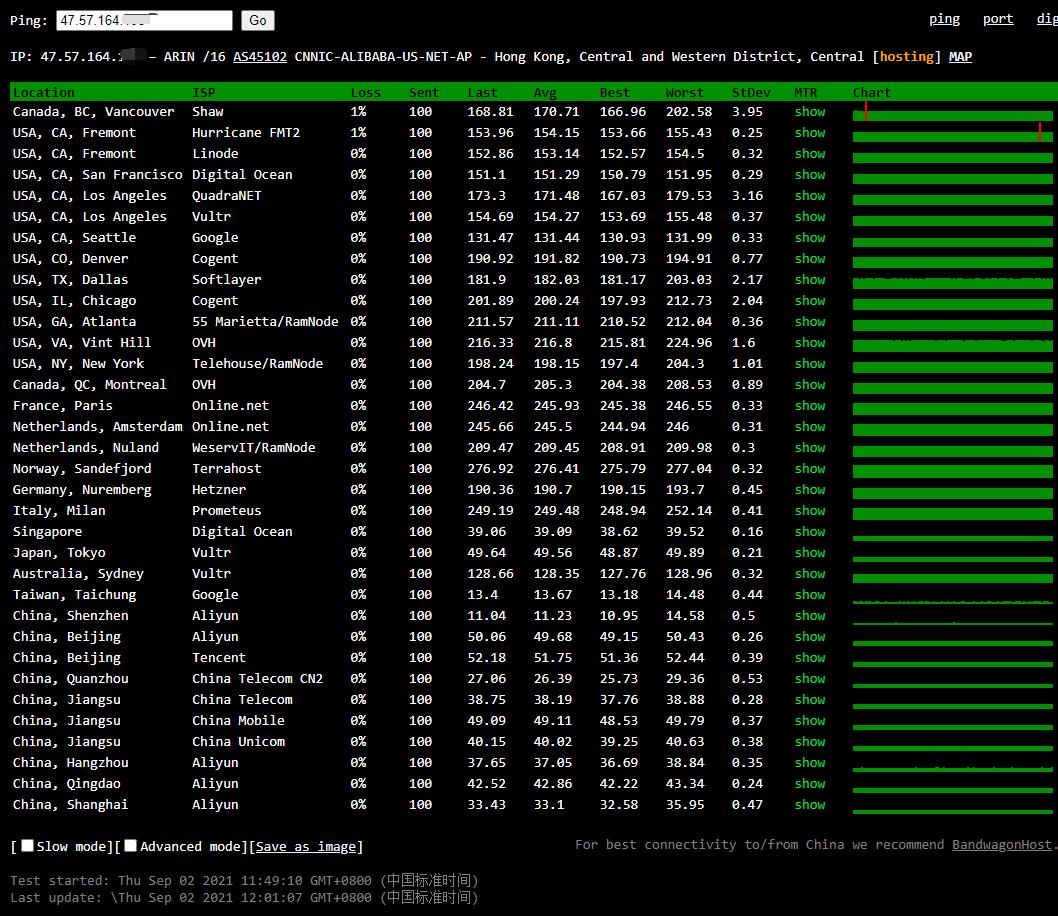The image size is (1058, 916).
Task: Show MTR for the Singapore Digital Ocean row
Action: tap(810, 532)
